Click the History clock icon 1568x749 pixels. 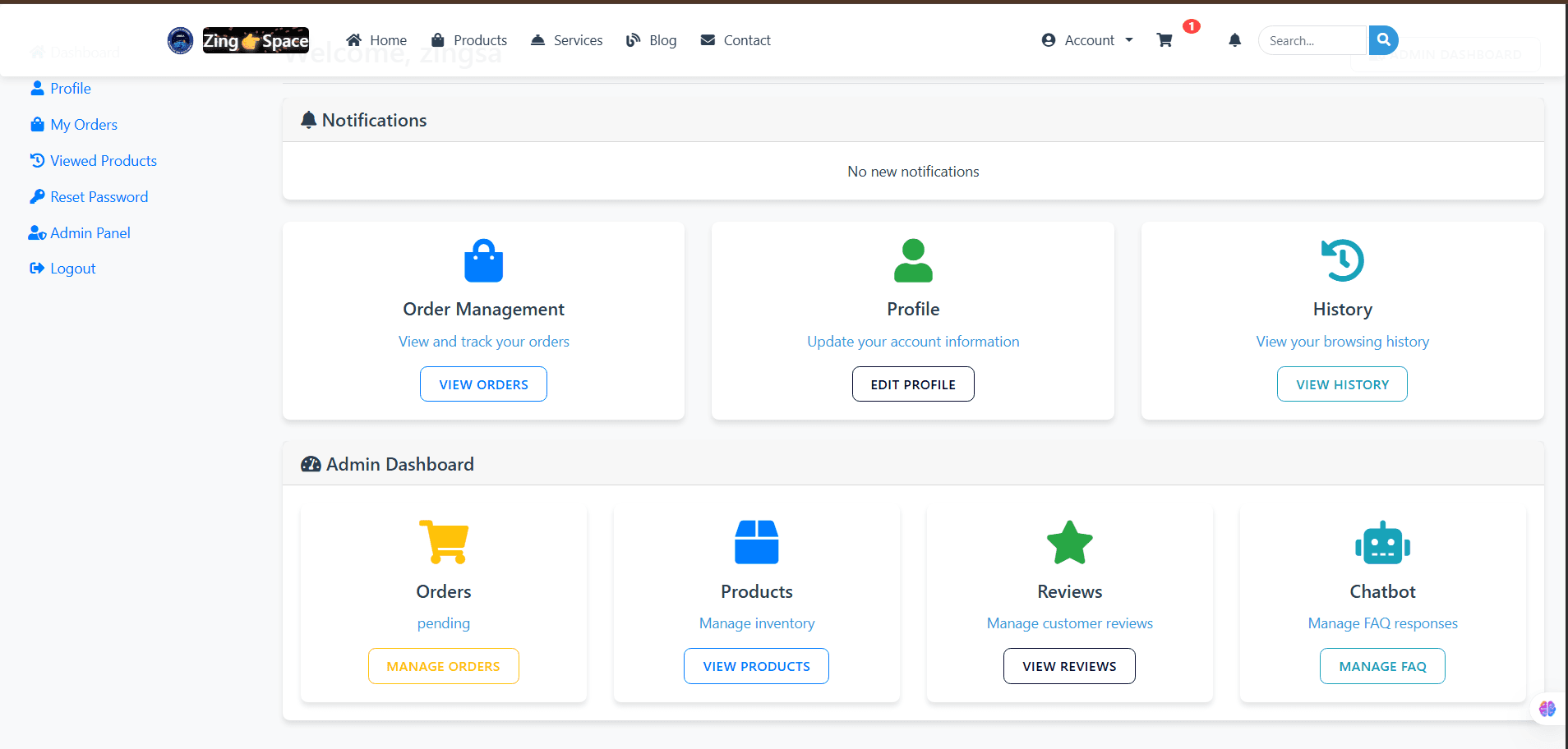1342,260
